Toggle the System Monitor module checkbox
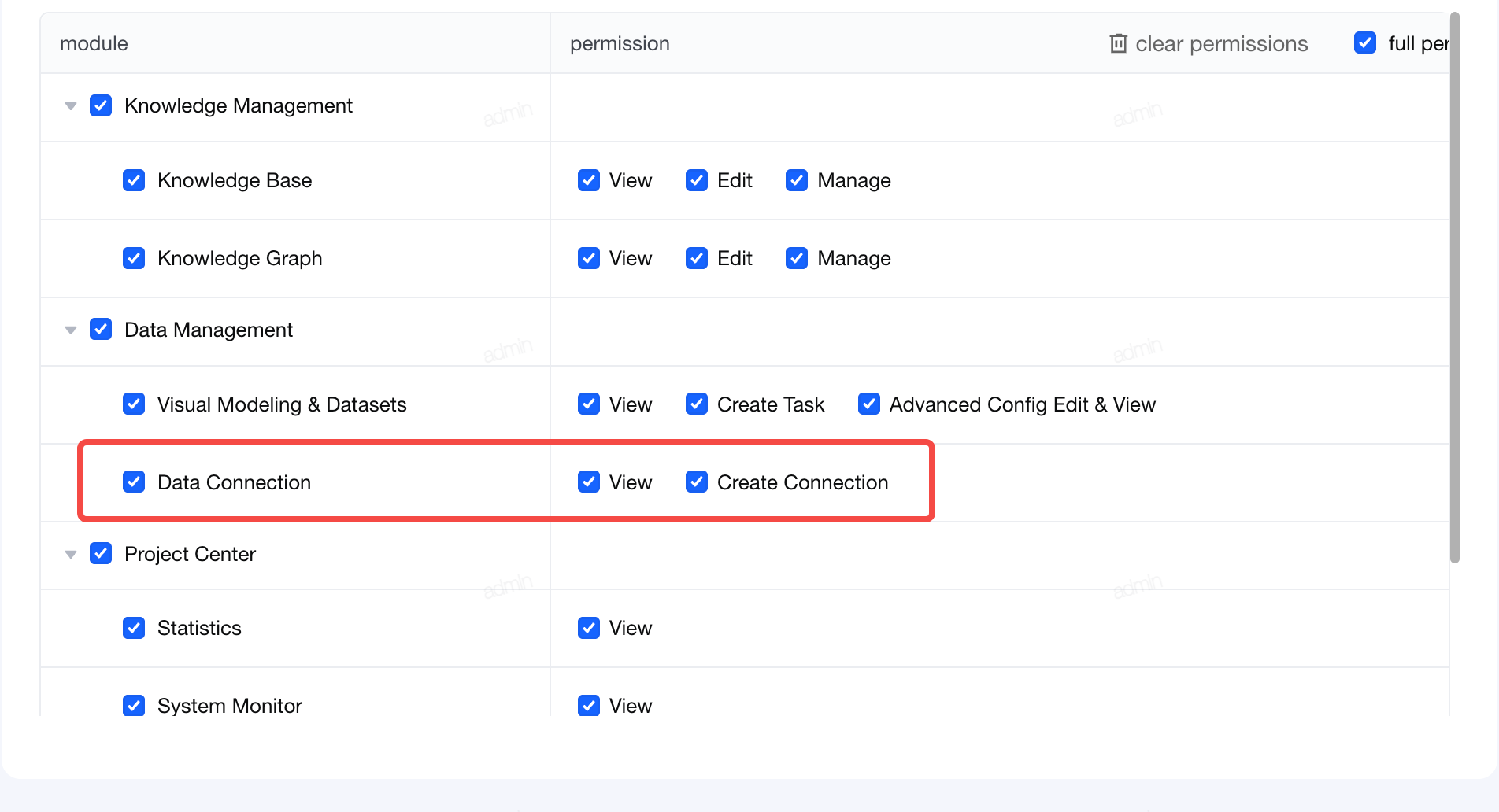Viewport: 1499px width, 812px height. click(134, 705)
